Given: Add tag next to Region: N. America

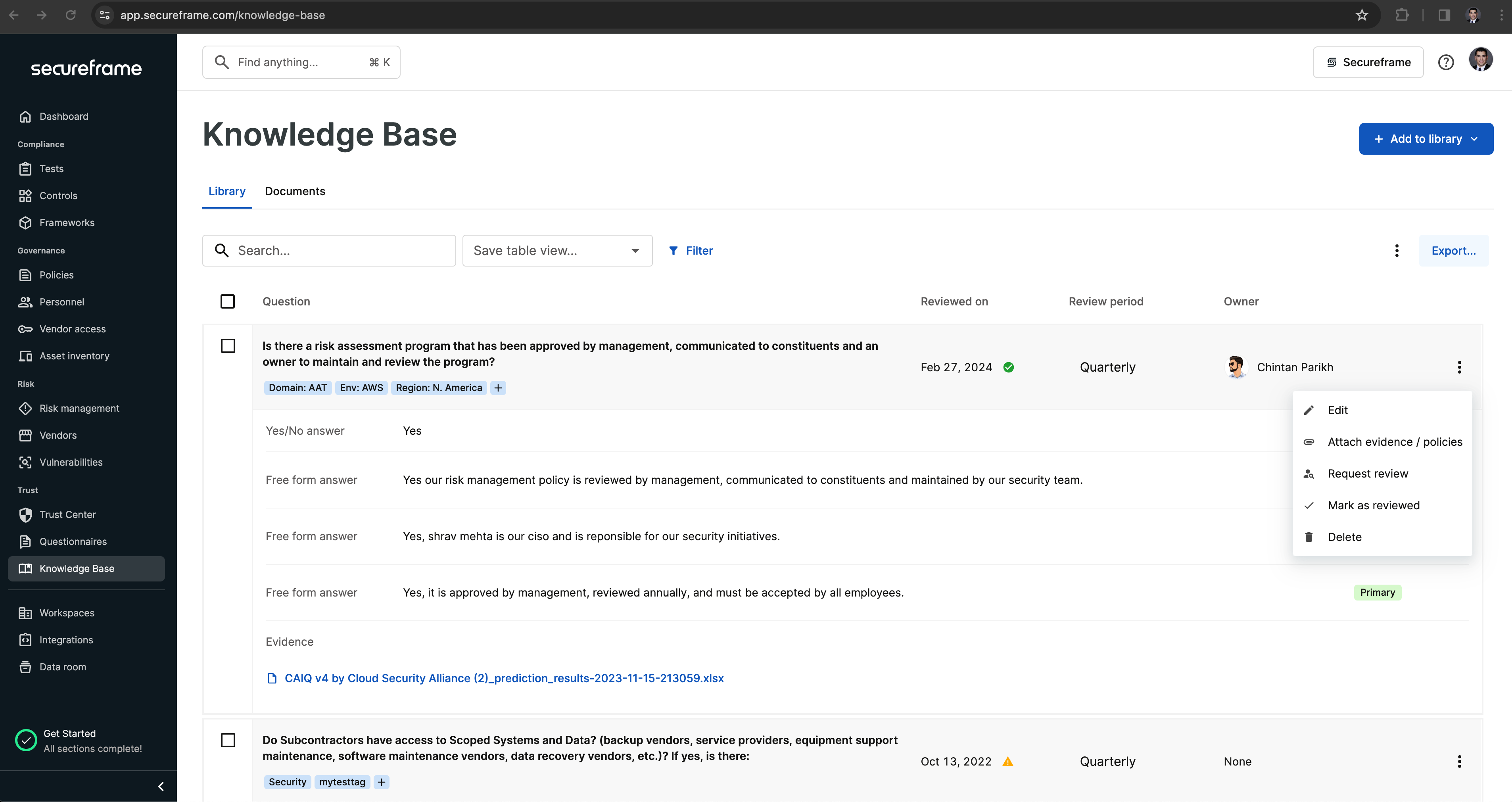Looking at the screenshot, I should [x=498, y=388].
